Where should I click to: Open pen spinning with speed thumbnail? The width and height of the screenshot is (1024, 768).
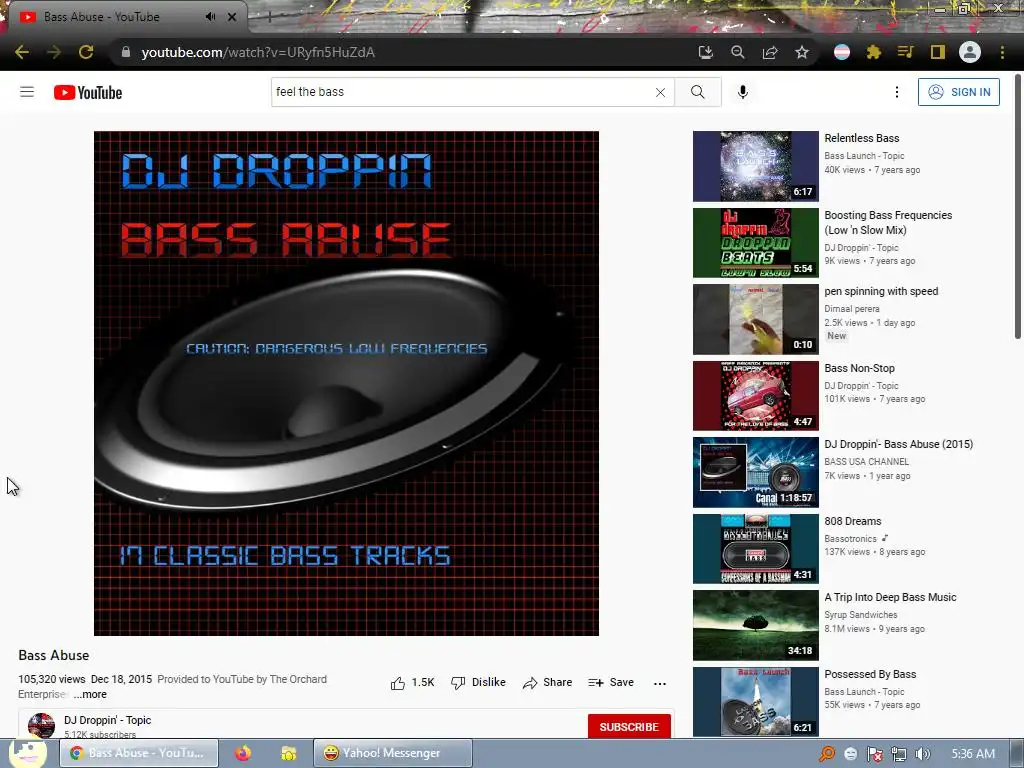coord(756,319)
